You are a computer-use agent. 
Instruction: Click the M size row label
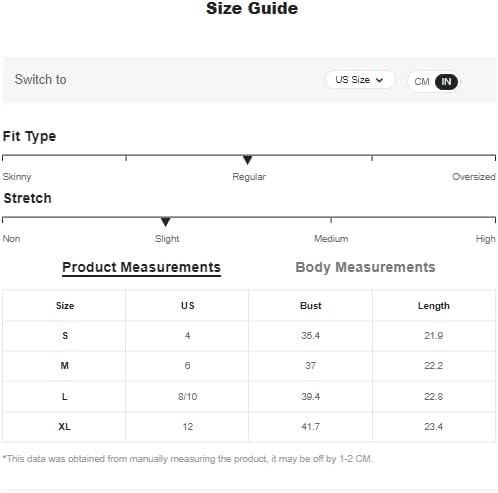[64, 366]
